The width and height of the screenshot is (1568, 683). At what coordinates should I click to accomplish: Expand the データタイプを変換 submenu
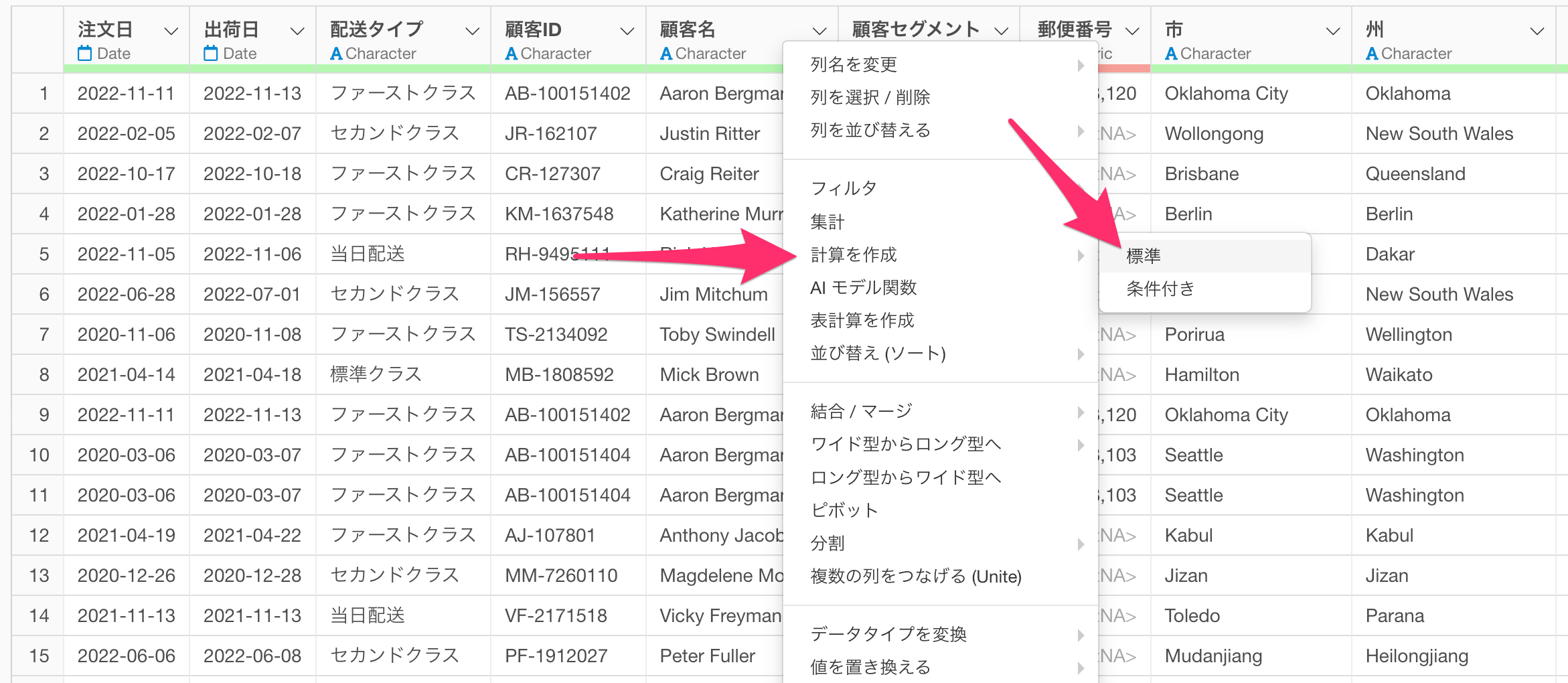(1081, 634)
